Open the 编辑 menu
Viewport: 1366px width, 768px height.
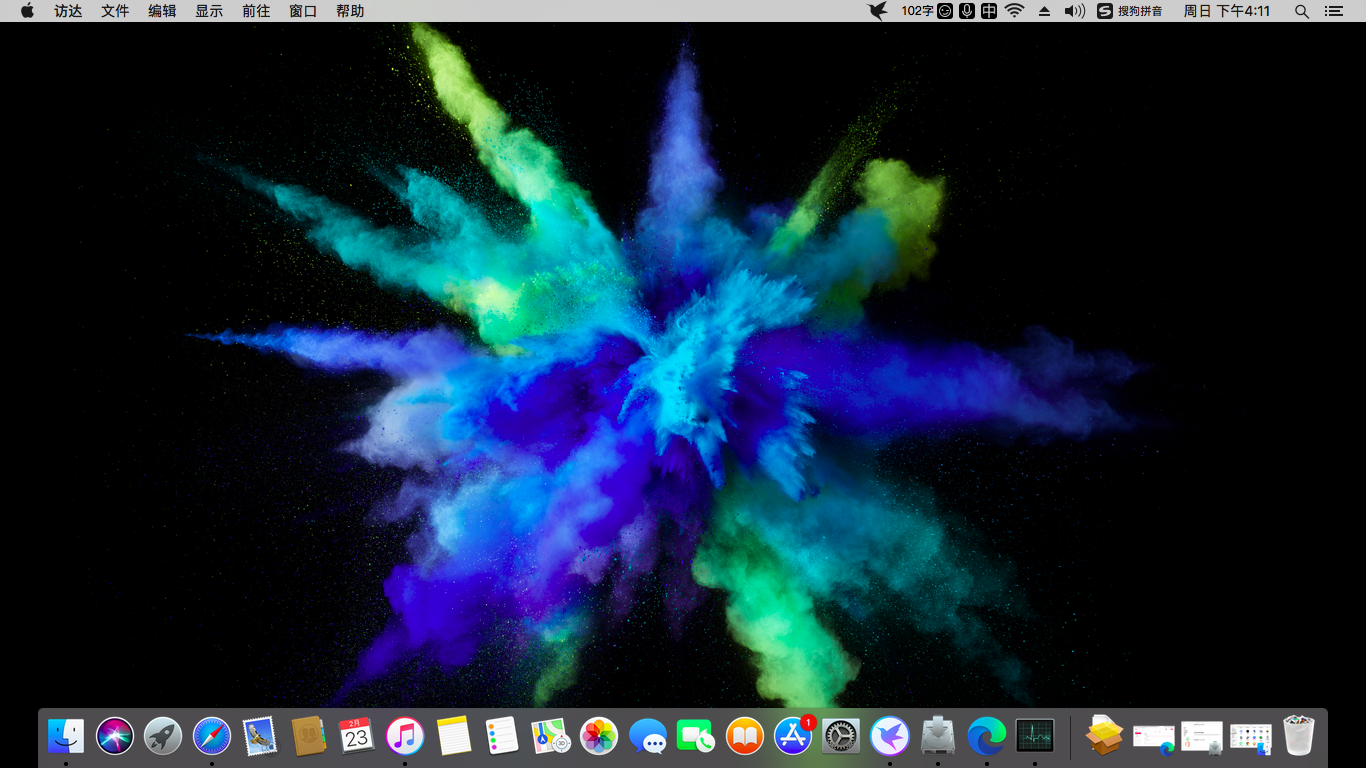pos(162,11)
